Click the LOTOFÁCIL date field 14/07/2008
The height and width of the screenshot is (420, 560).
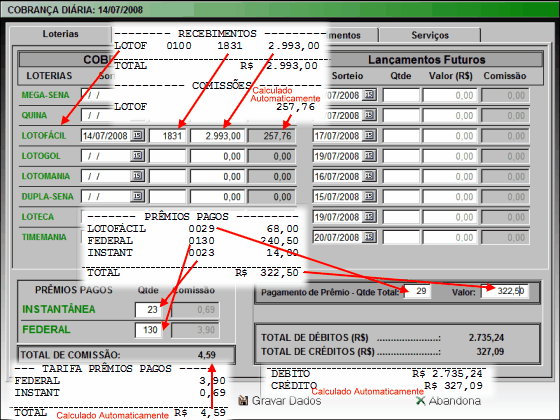tap(106, 136)
